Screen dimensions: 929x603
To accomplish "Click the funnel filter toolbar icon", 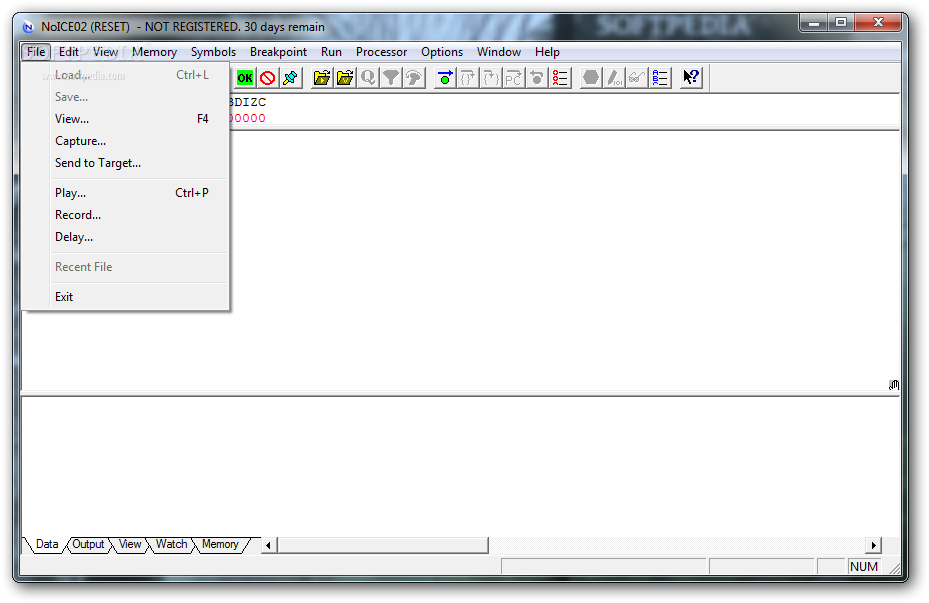I will [x=391, y=78].
